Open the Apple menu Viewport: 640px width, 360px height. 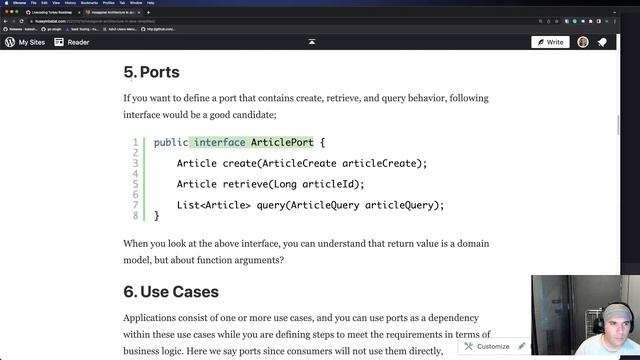pos(6,3)
